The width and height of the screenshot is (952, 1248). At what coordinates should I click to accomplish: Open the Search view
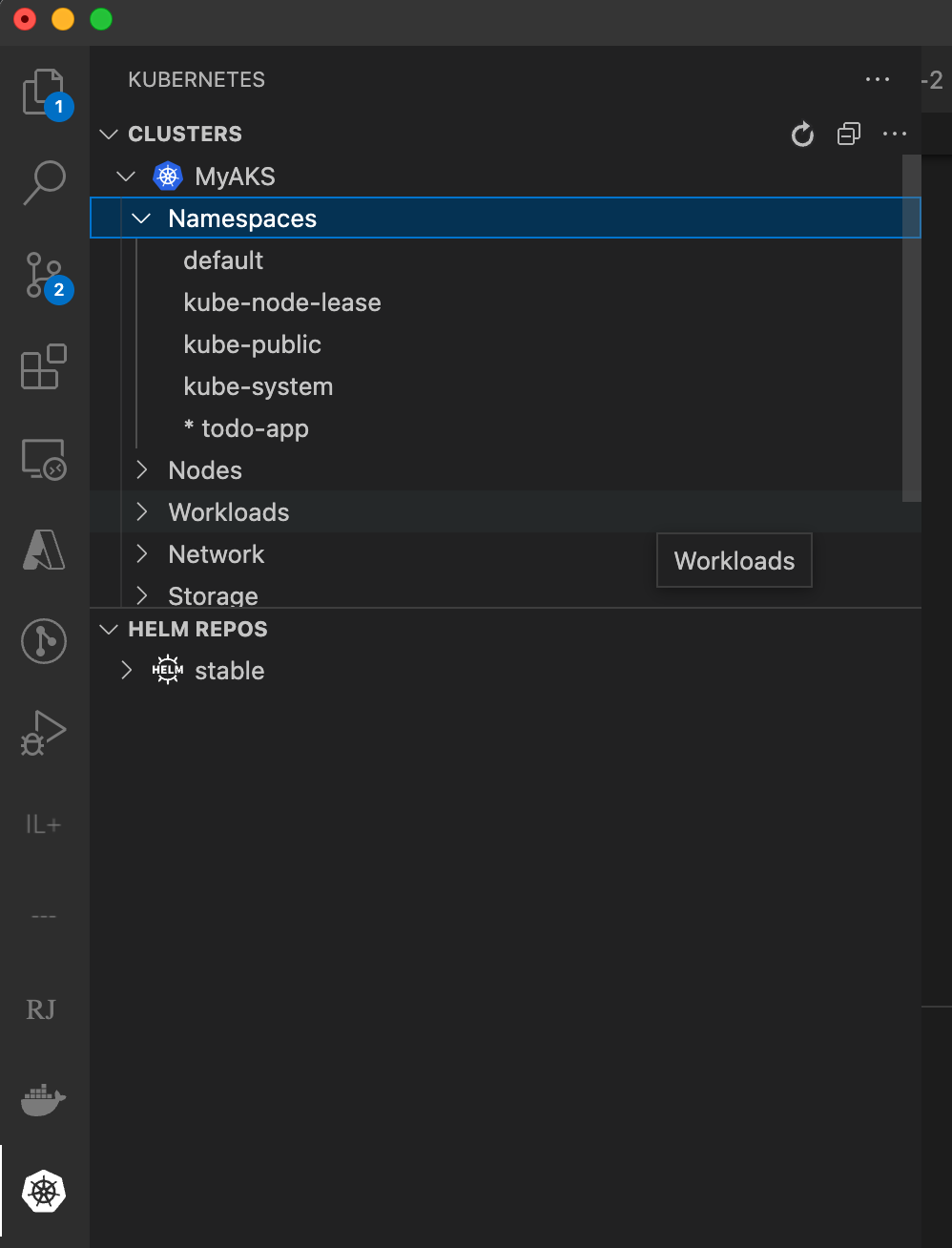tap(43, 182)
